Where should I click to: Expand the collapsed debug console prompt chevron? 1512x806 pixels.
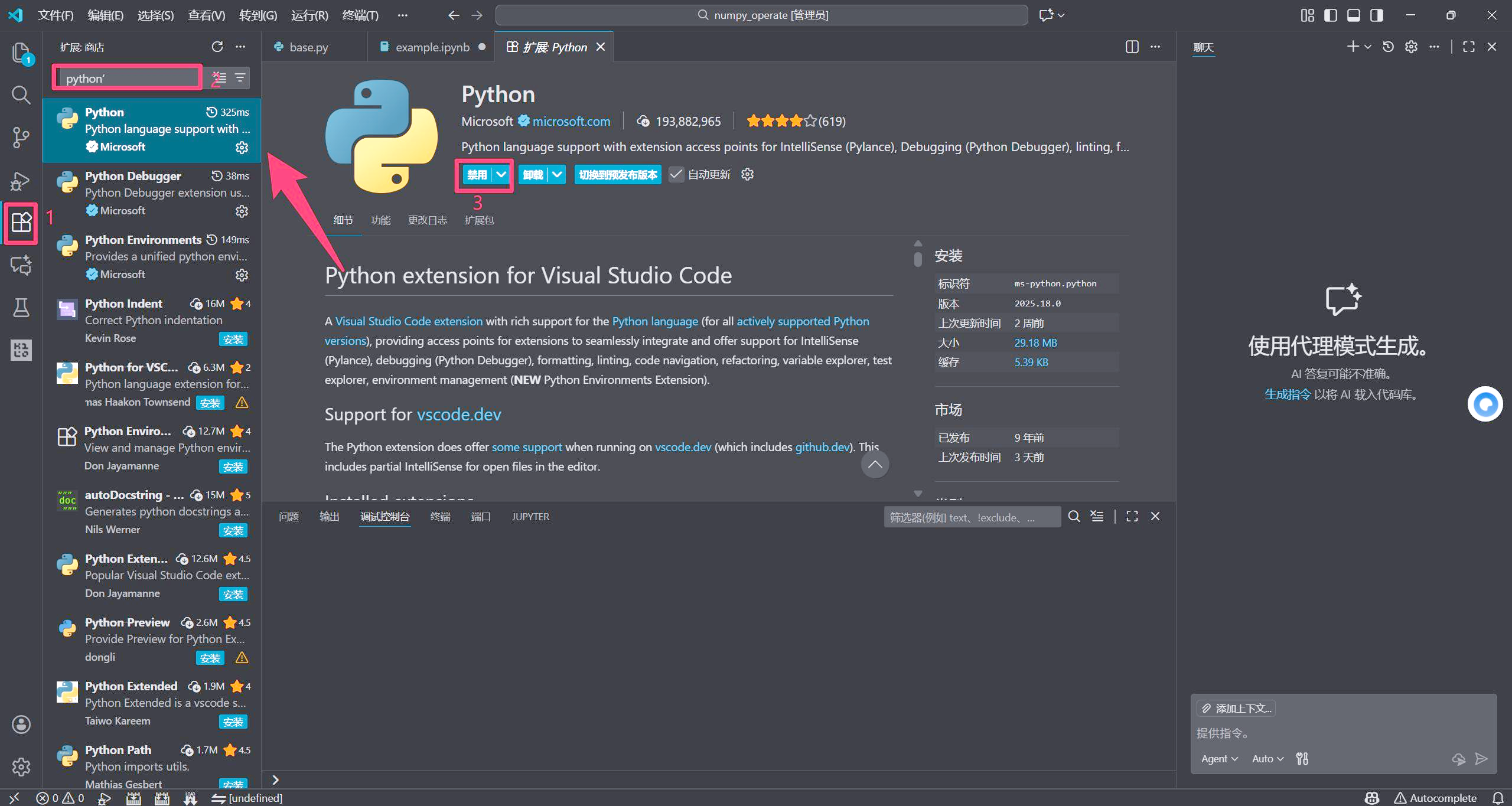pyautogui.click(x=275, y=779)
